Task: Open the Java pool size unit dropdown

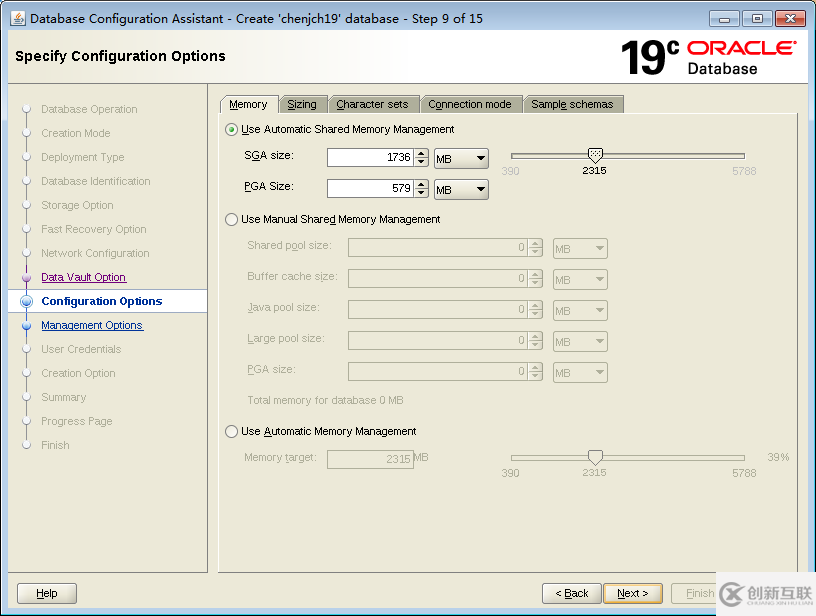Action: coord(580,311)
